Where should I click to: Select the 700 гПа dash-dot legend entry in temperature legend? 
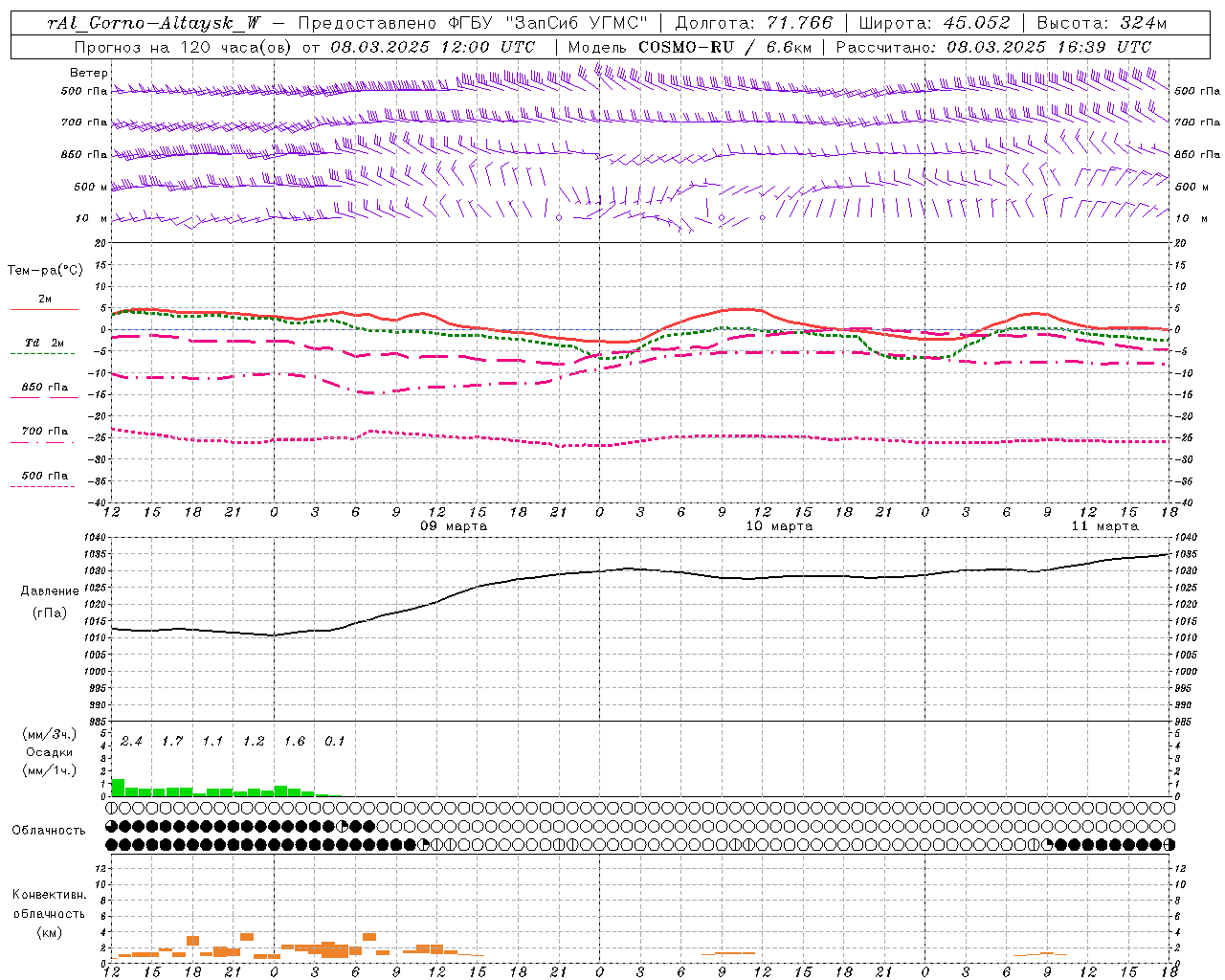(44, 435)
